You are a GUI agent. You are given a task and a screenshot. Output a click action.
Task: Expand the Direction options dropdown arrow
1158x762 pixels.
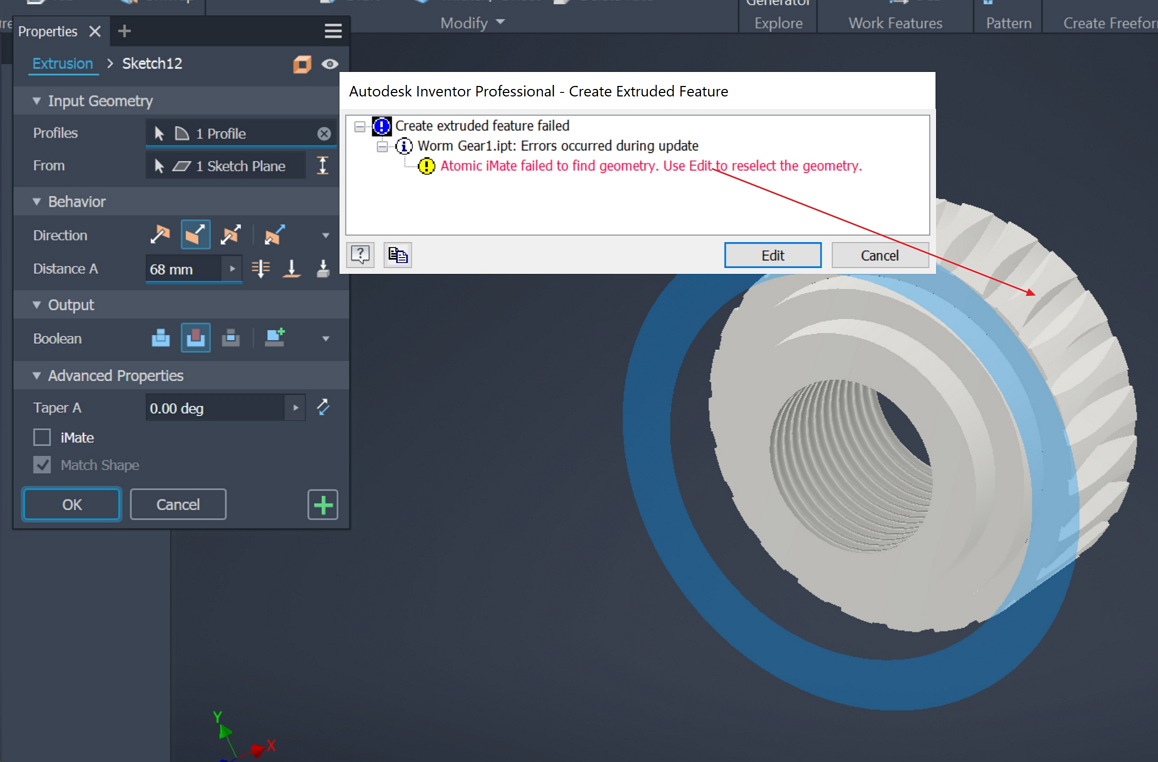[326, 236]
